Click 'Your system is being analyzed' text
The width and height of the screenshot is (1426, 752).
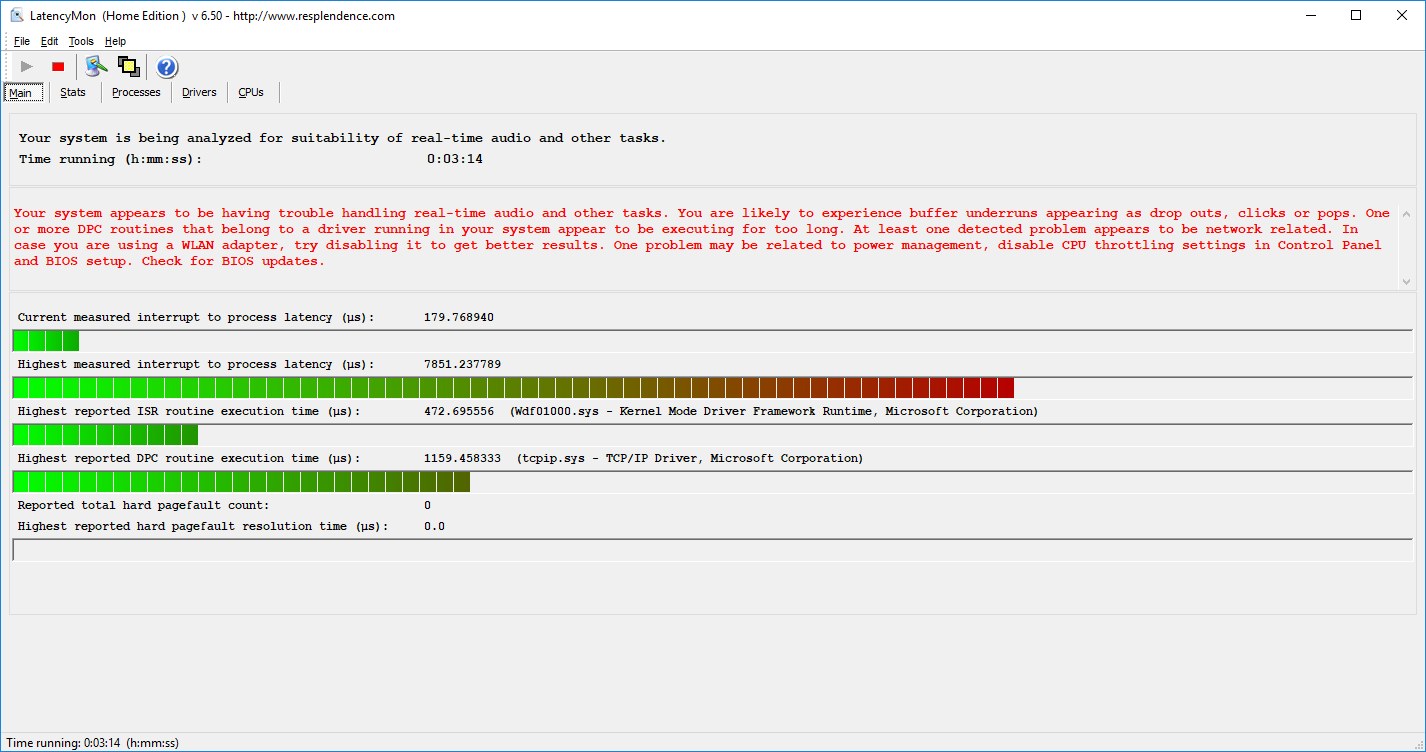tap(342, 138)
